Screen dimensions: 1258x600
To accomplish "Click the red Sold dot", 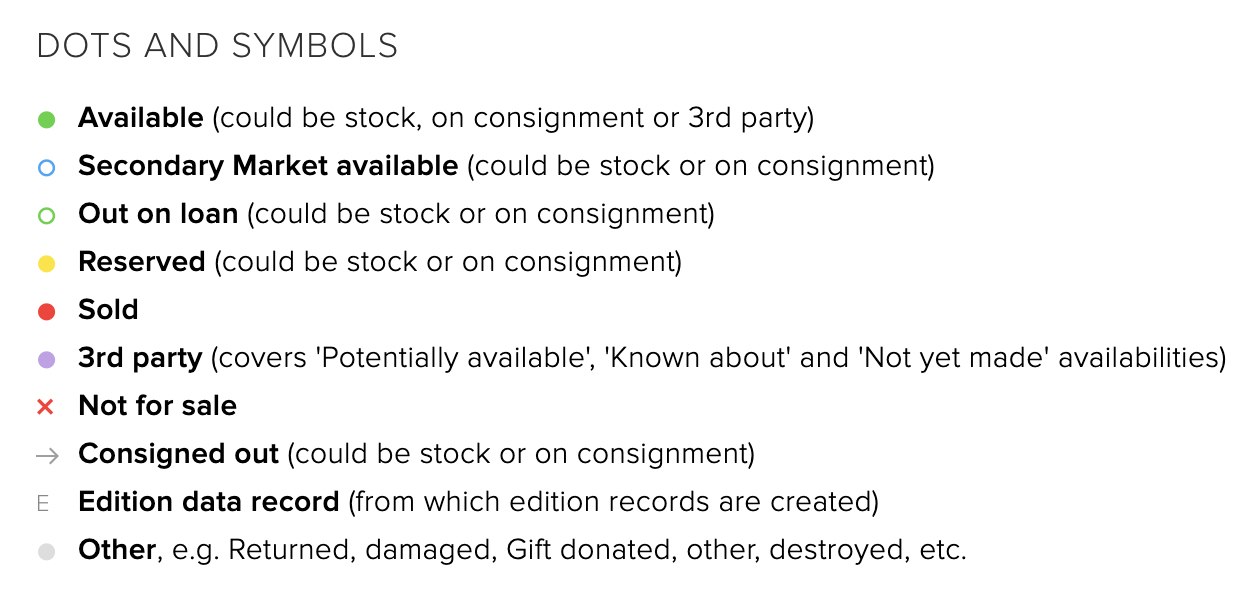I will (46, 312).
